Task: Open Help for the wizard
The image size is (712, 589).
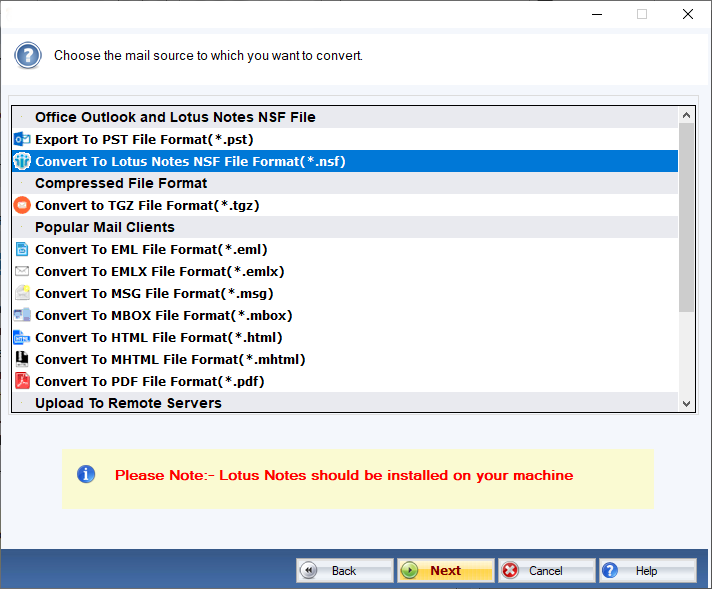Action: pyautogui.click(x=648, y=570)
